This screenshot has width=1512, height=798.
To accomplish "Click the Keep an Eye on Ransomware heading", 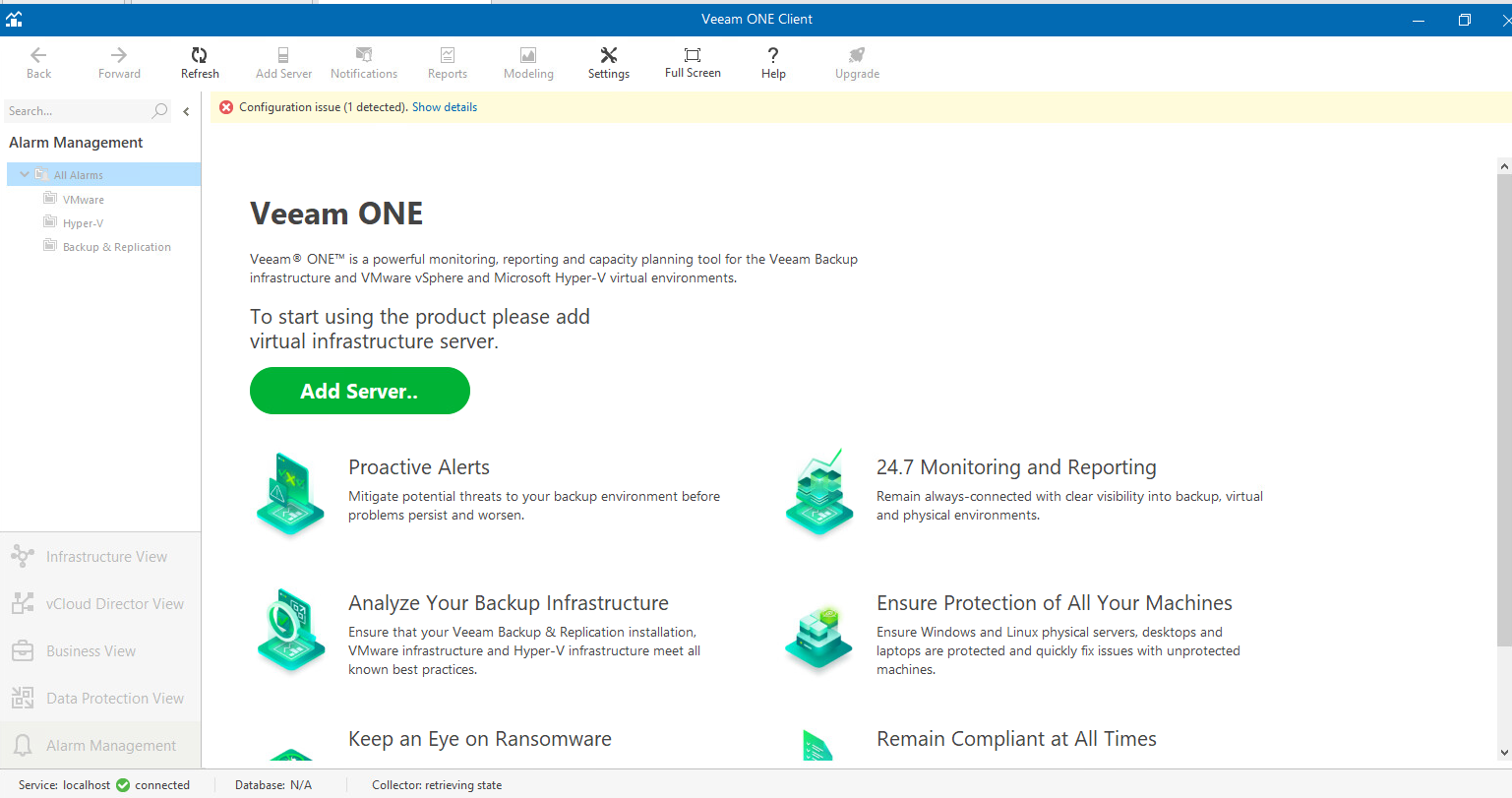I will point(480,739).
